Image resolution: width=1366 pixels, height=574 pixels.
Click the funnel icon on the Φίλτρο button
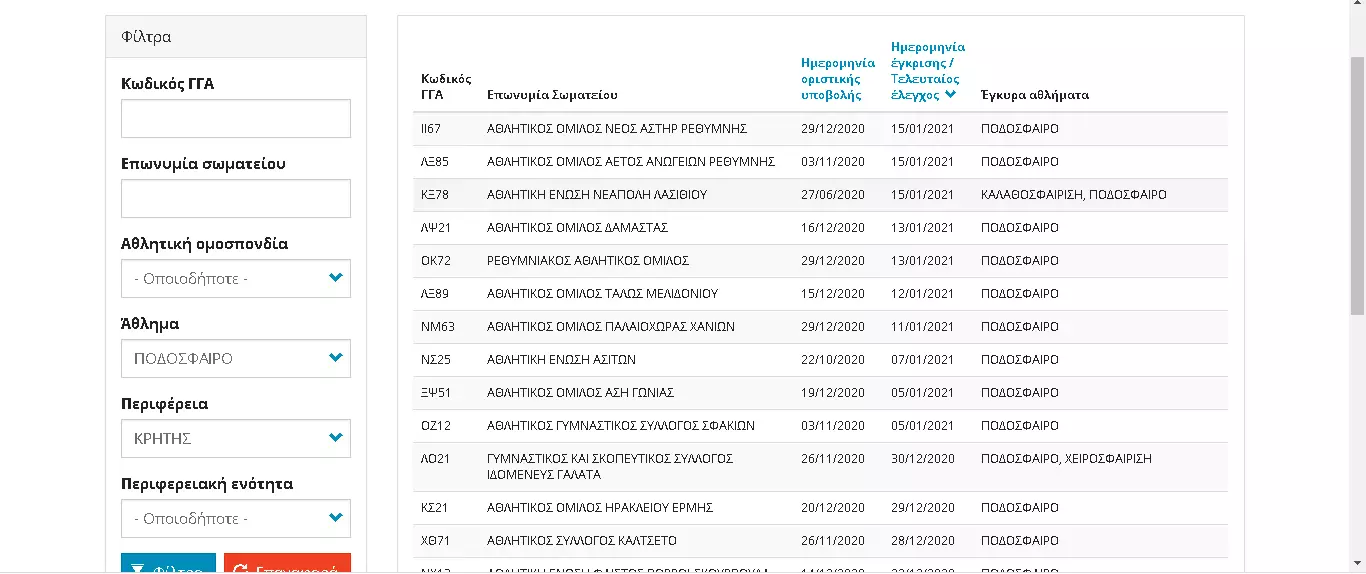click(x=140, y=568)
